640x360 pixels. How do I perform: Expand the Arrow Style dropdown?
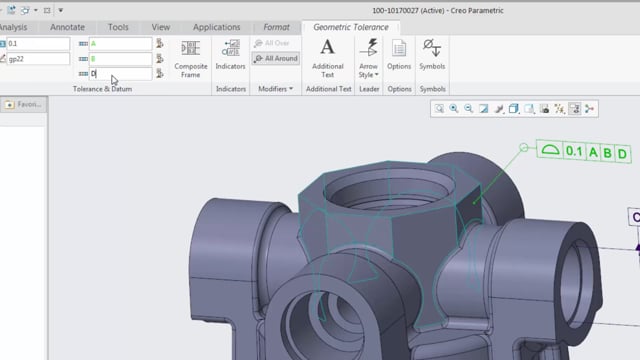pyautogui.click(x=368, y=58)
